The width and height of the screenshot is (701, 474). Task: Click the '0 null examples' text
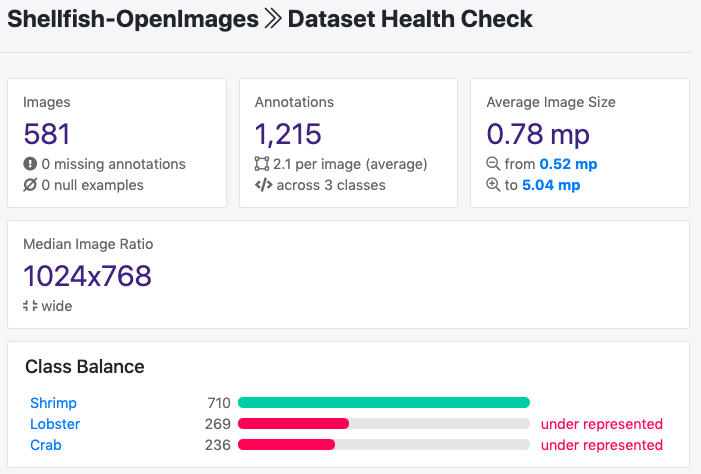pyautogui.click(x=93, y=185)
